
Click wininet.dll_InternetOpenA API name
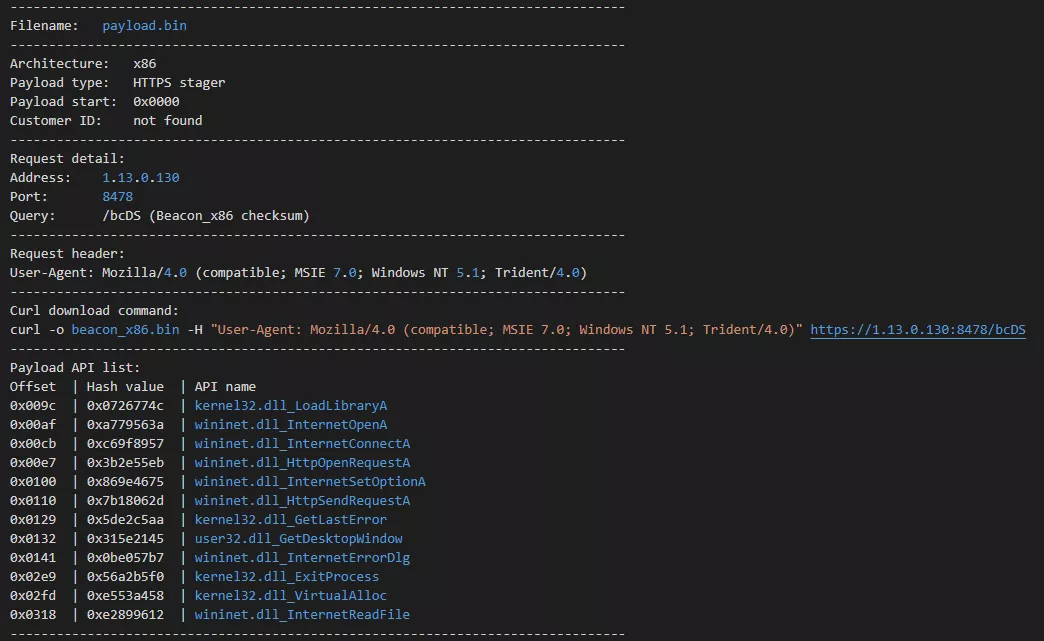click(x=290, y=425)
